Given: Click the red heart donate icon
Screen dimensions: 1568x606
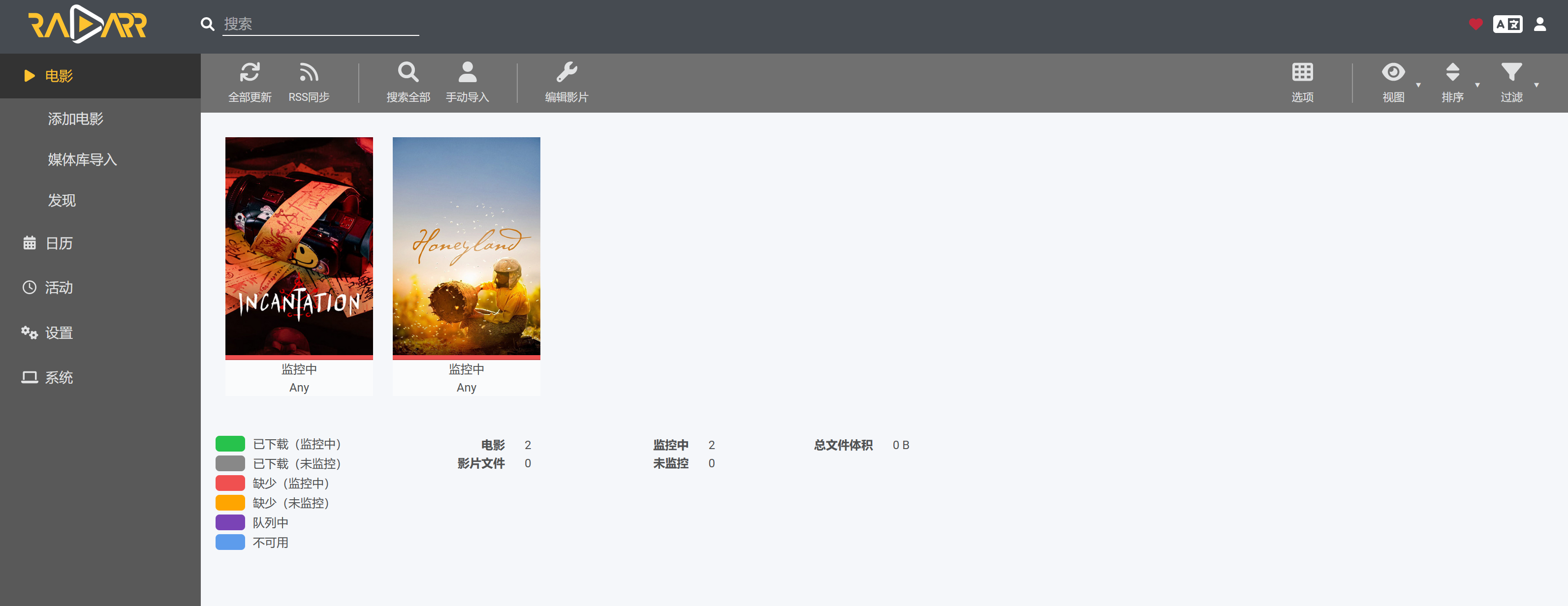Looking at the screenshot, I should point(1475,24).
